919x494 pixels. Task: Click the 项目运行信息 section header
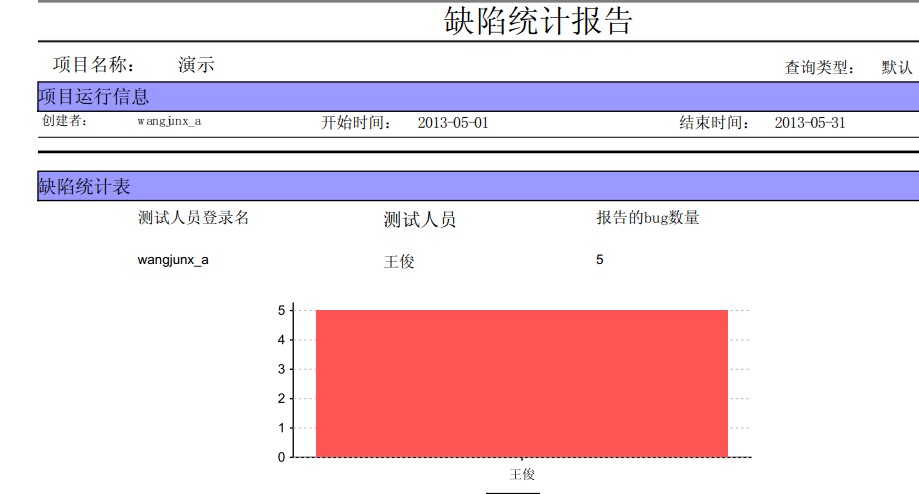click(478, 97)
